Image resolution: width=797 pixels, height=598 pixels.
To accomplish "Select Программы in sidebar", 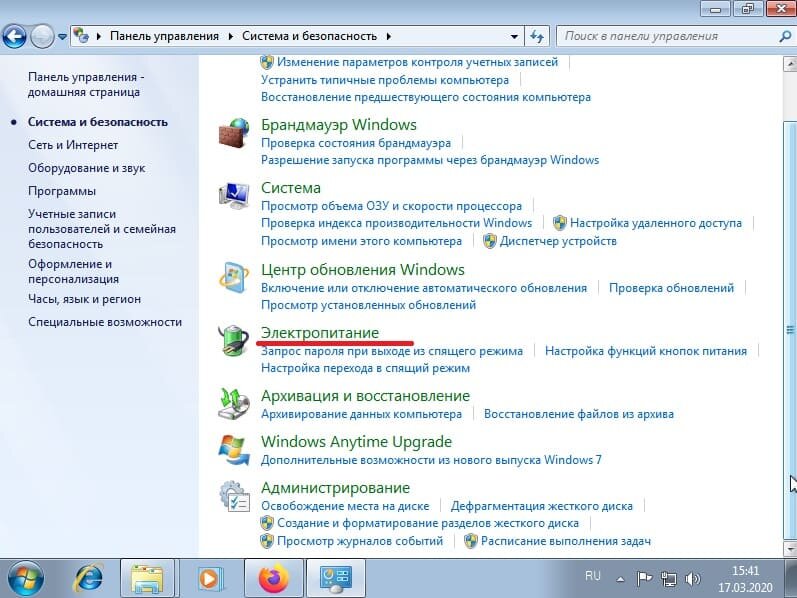I will pyautogui.click(x=62, y=191).
